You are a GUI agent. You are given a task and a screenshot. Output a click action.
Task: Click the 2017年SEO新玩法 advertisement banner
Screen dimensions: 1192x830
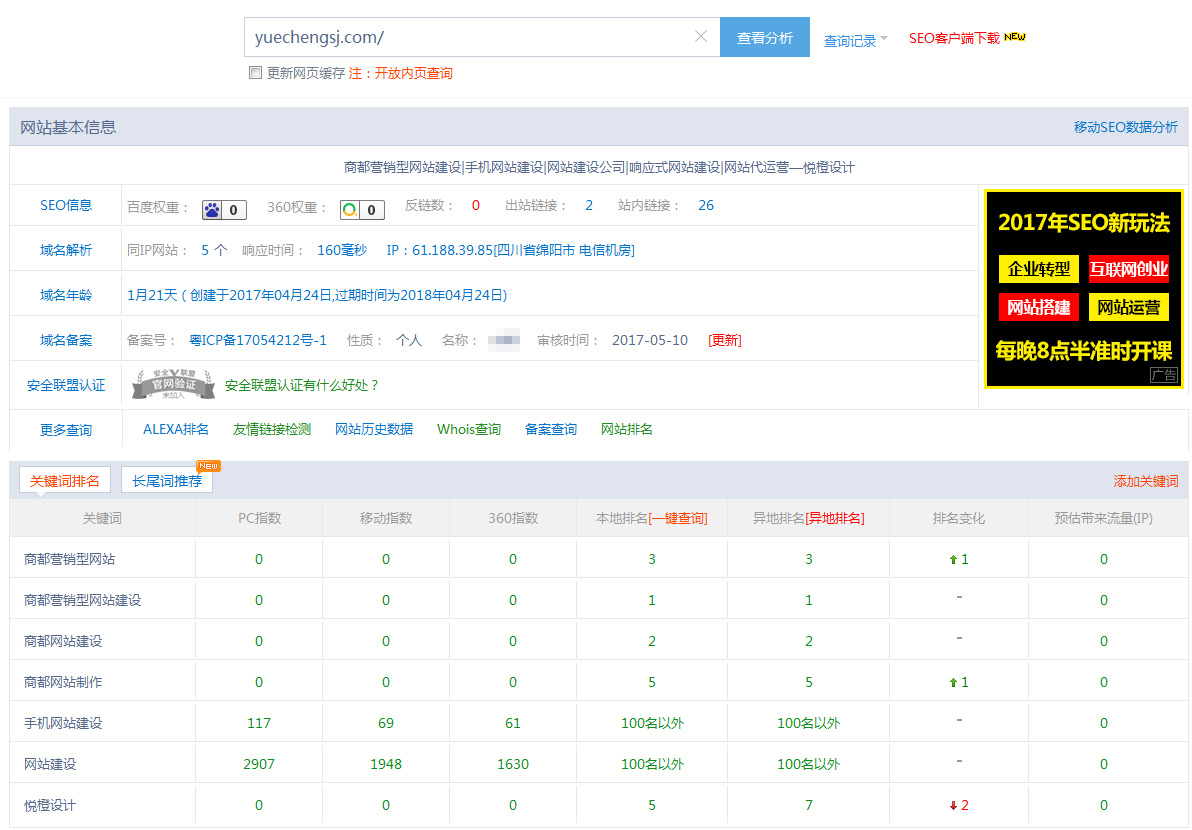[1083, 289]
